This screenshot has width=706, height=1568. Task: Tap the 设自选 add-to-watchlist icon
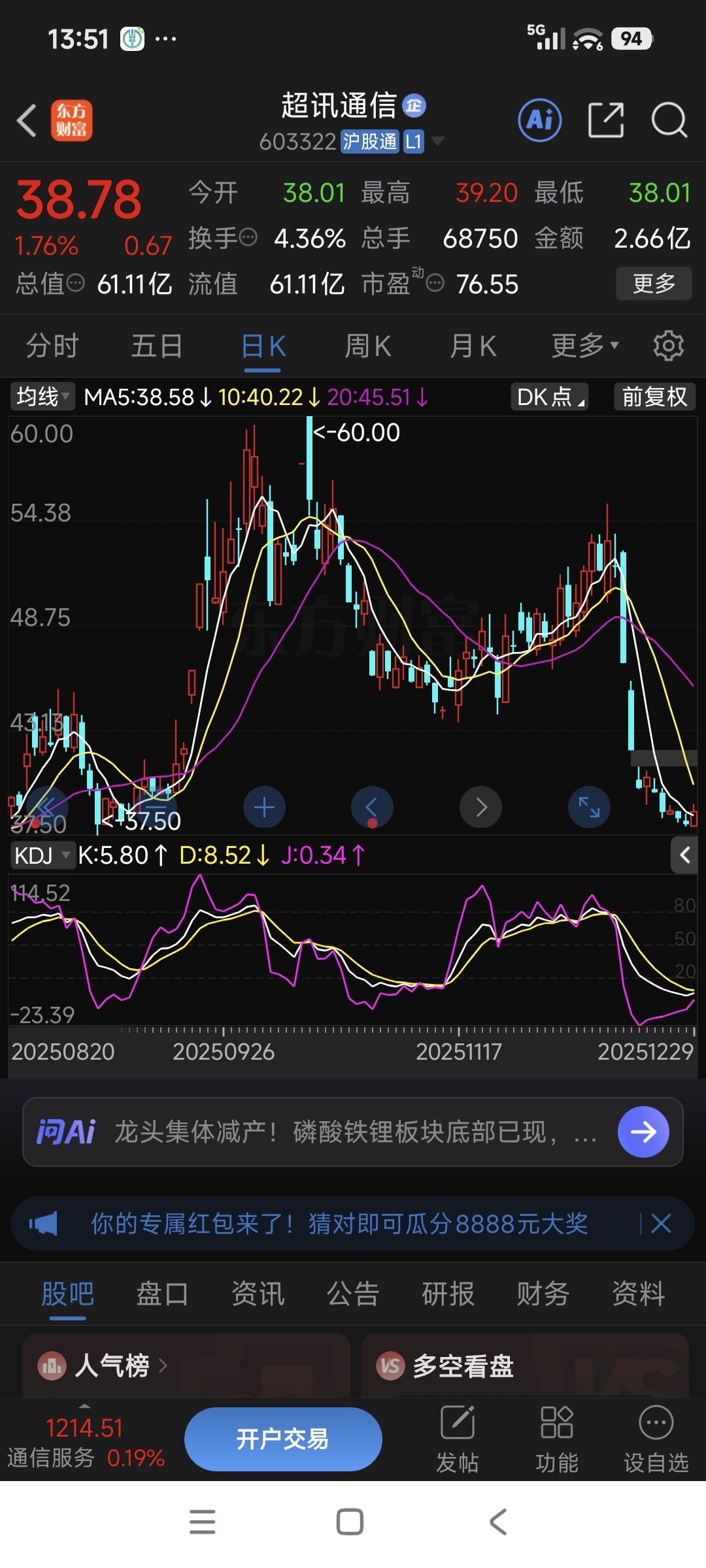point(656,1439)
